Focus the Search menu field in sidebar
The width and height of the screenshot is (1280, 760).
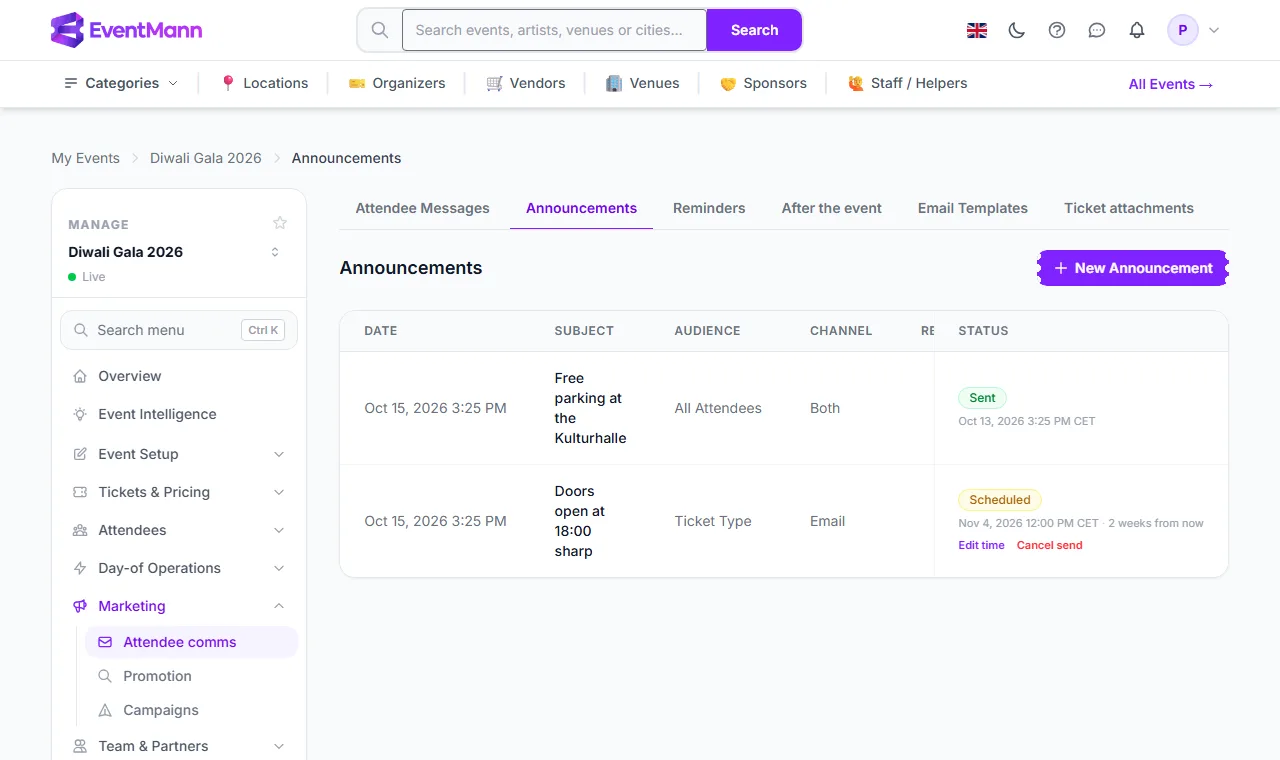pos(179,330)
